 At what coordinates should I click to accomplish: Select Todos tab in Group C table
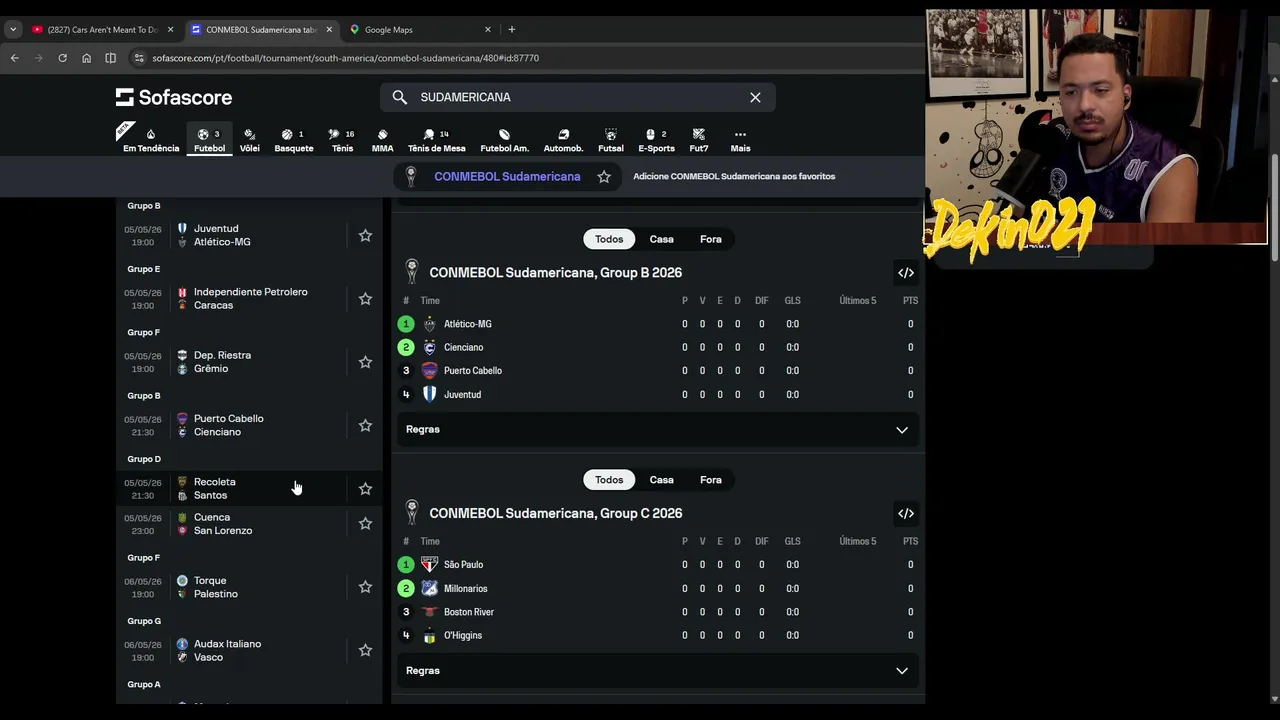pos(609,480)
